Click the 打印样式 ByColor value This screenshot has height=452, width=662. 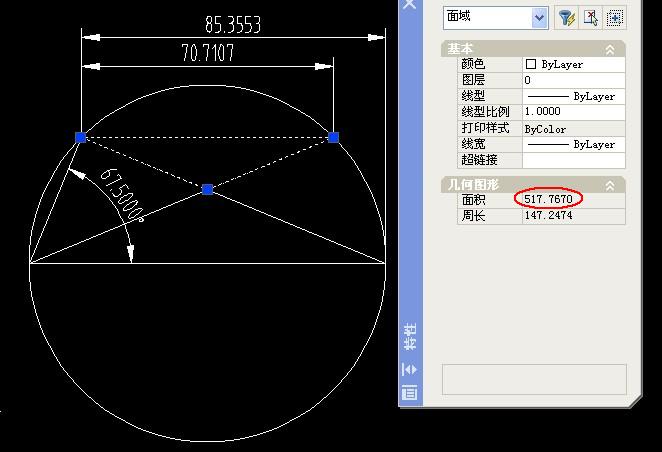tap(573, 129)
